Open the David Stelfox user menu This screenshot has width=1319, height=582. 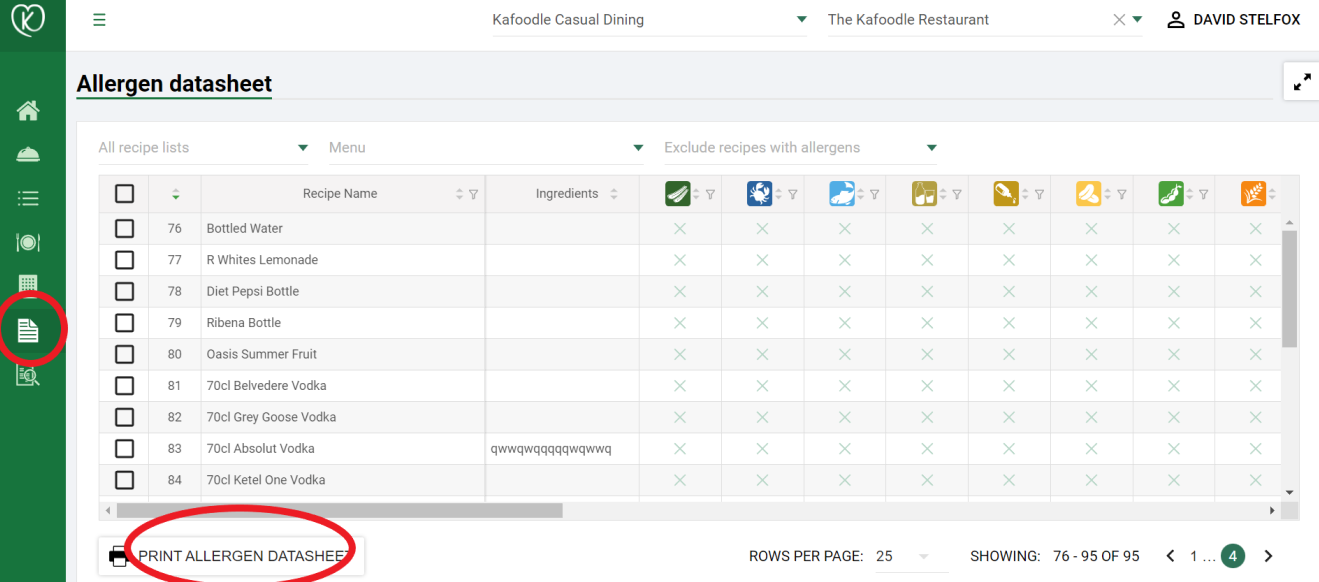point(1234,20)
